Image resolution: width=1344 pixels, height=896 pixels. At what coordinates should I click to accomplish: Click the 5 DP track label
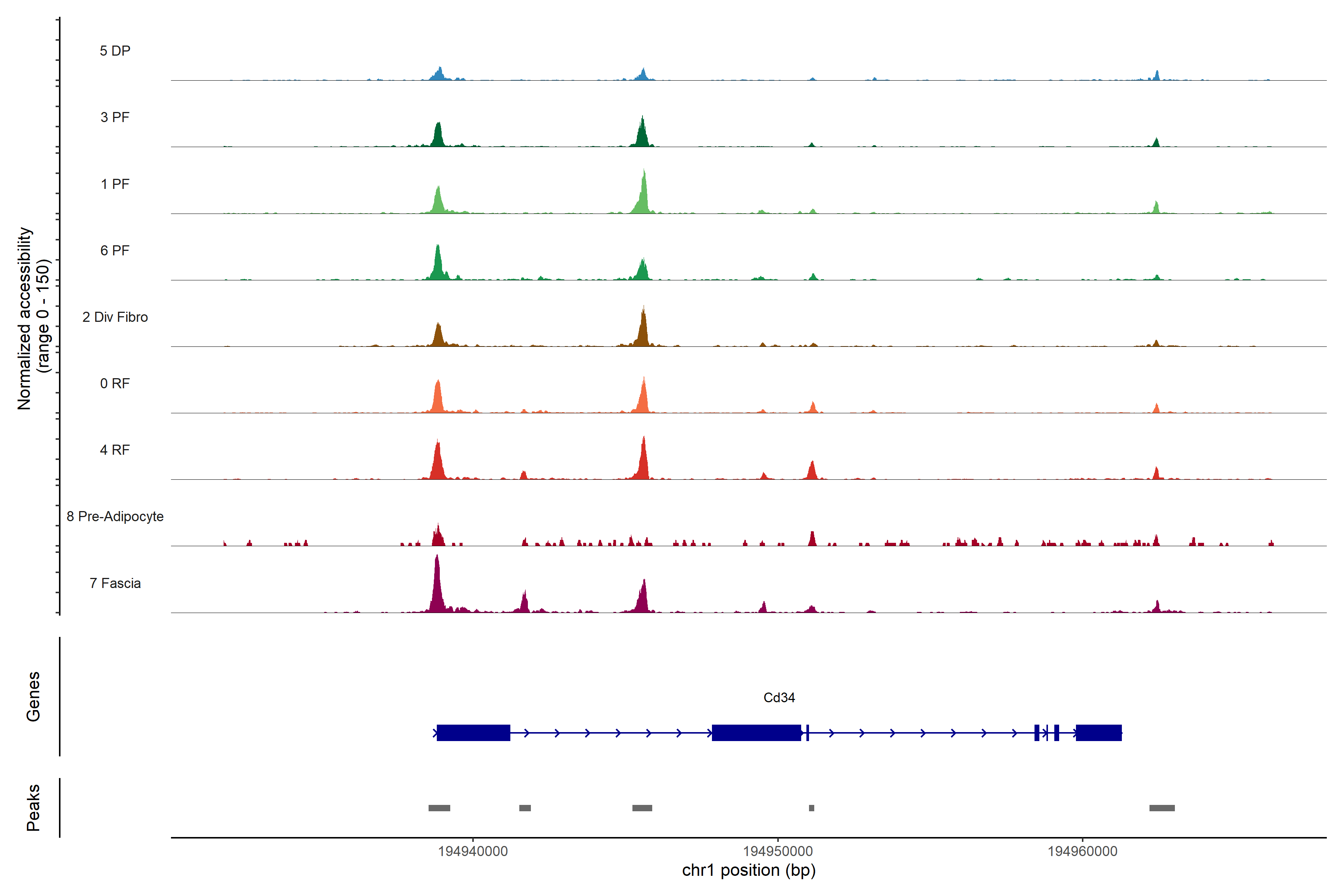115,51
